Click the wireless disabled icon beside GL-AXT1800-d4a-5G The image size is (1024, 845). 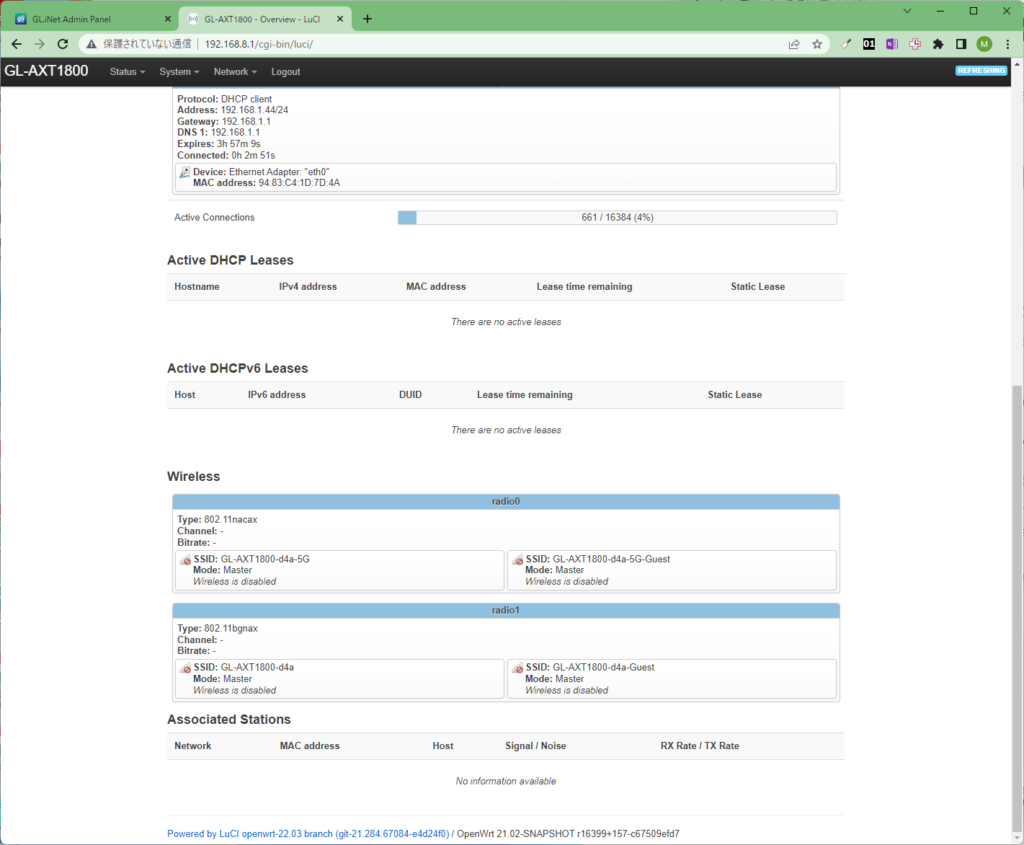(185, 558)
